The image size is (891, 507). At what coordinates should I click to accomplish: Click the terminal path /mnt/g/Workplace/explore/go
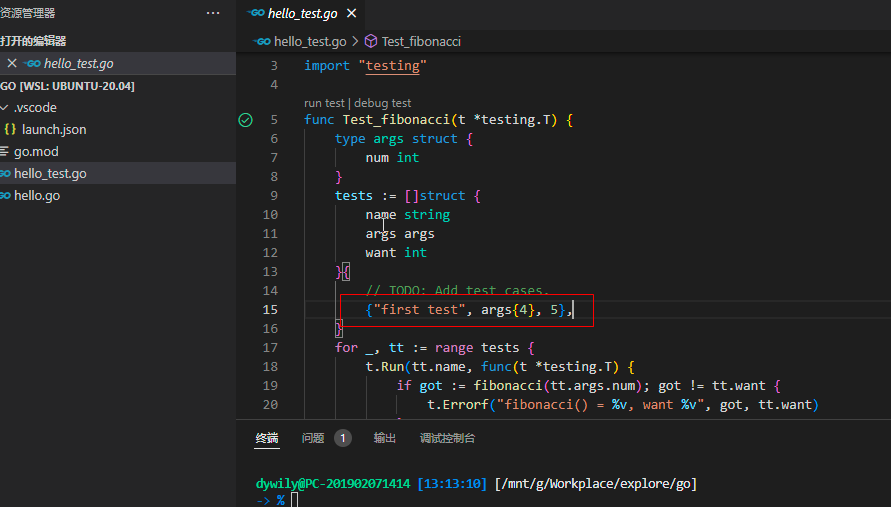tap(596, 484)
